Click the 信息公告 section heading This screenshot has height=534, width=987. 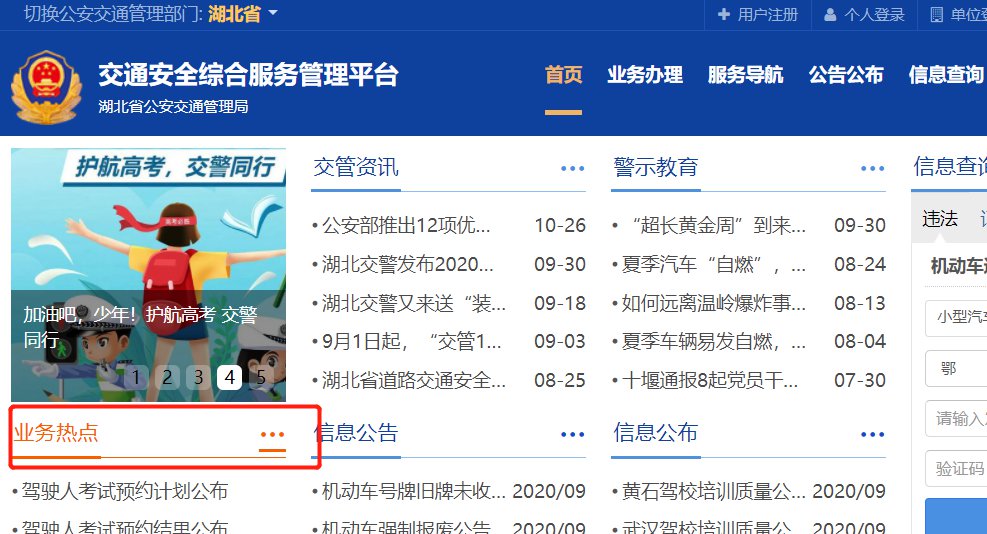pyautogui.click(x=356, y=433)
